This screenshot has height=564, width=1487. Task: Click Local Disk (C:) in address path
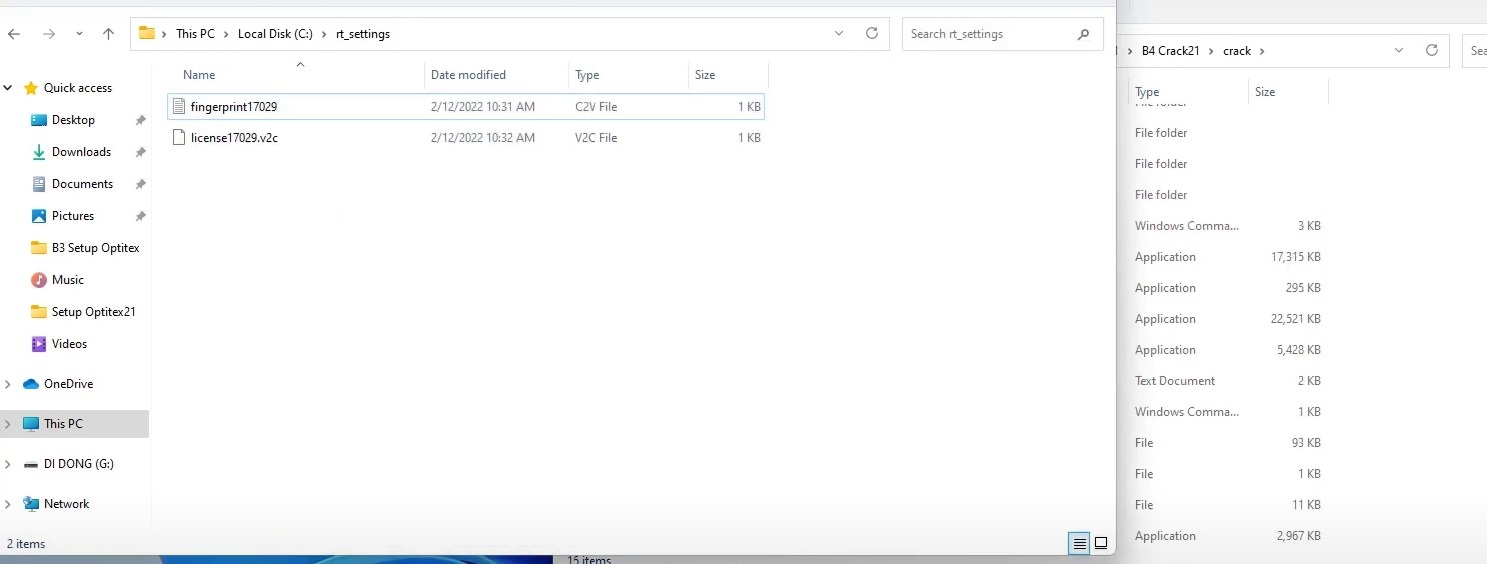[x=275, y=34]
